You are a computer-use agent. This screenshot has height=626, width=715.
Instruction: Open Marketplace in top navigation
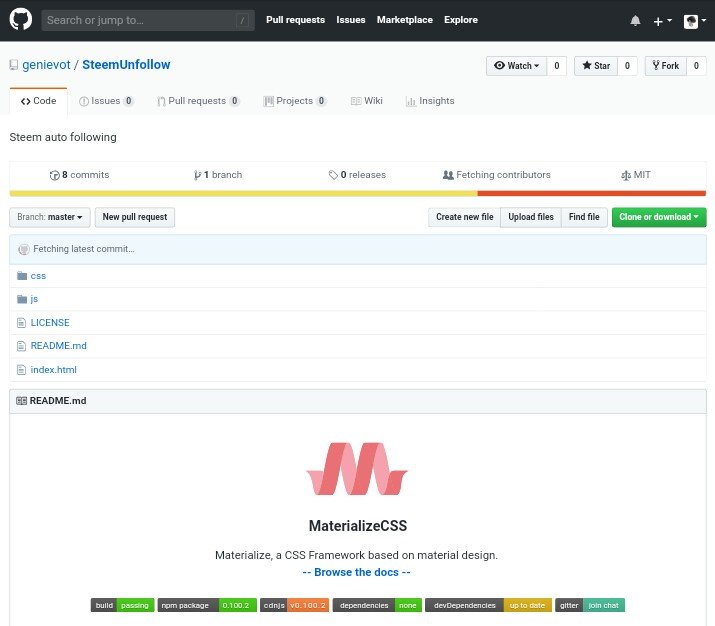pyautogui.click(x=404, y=20)
